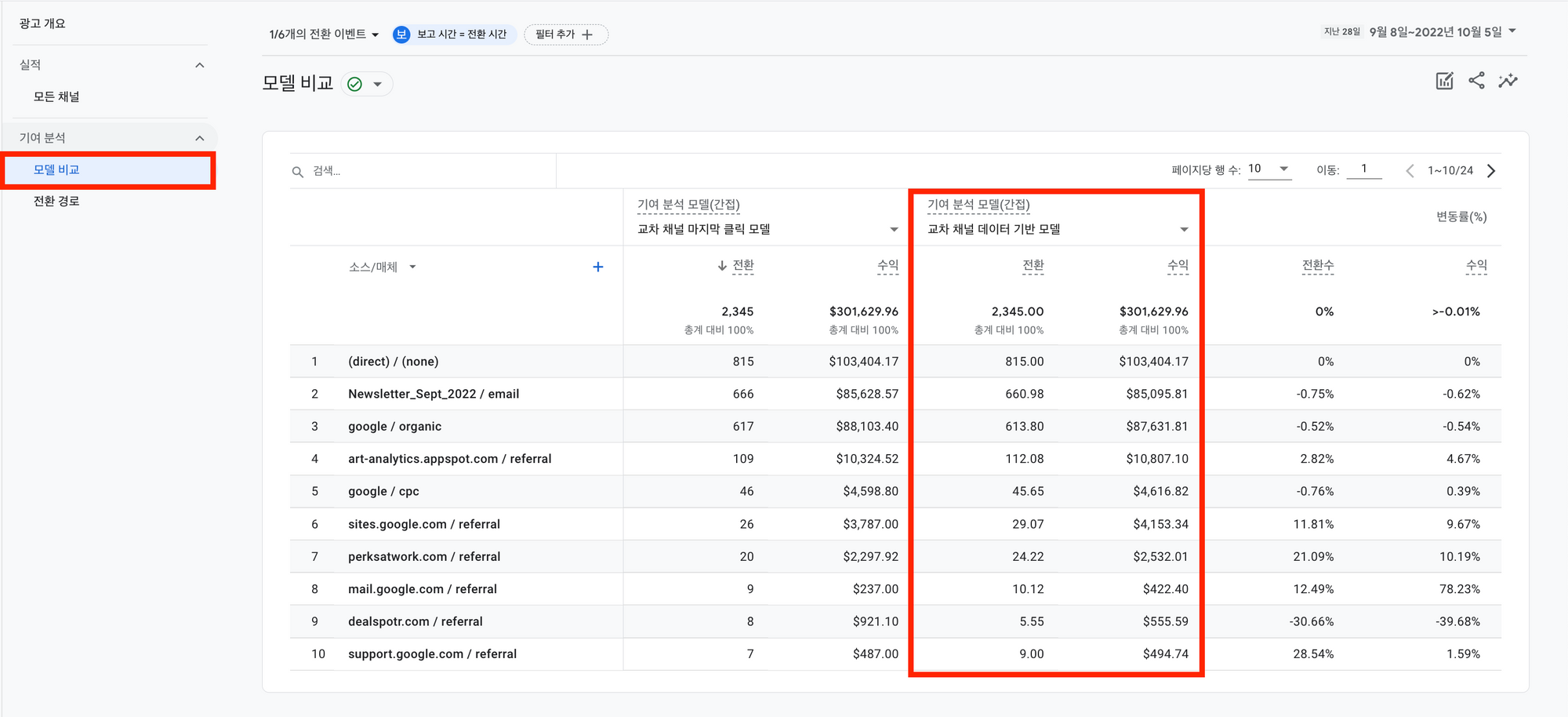Click the go-to page number field
This screenshot has height=717, width=1568.
(x=1363, y=169)
